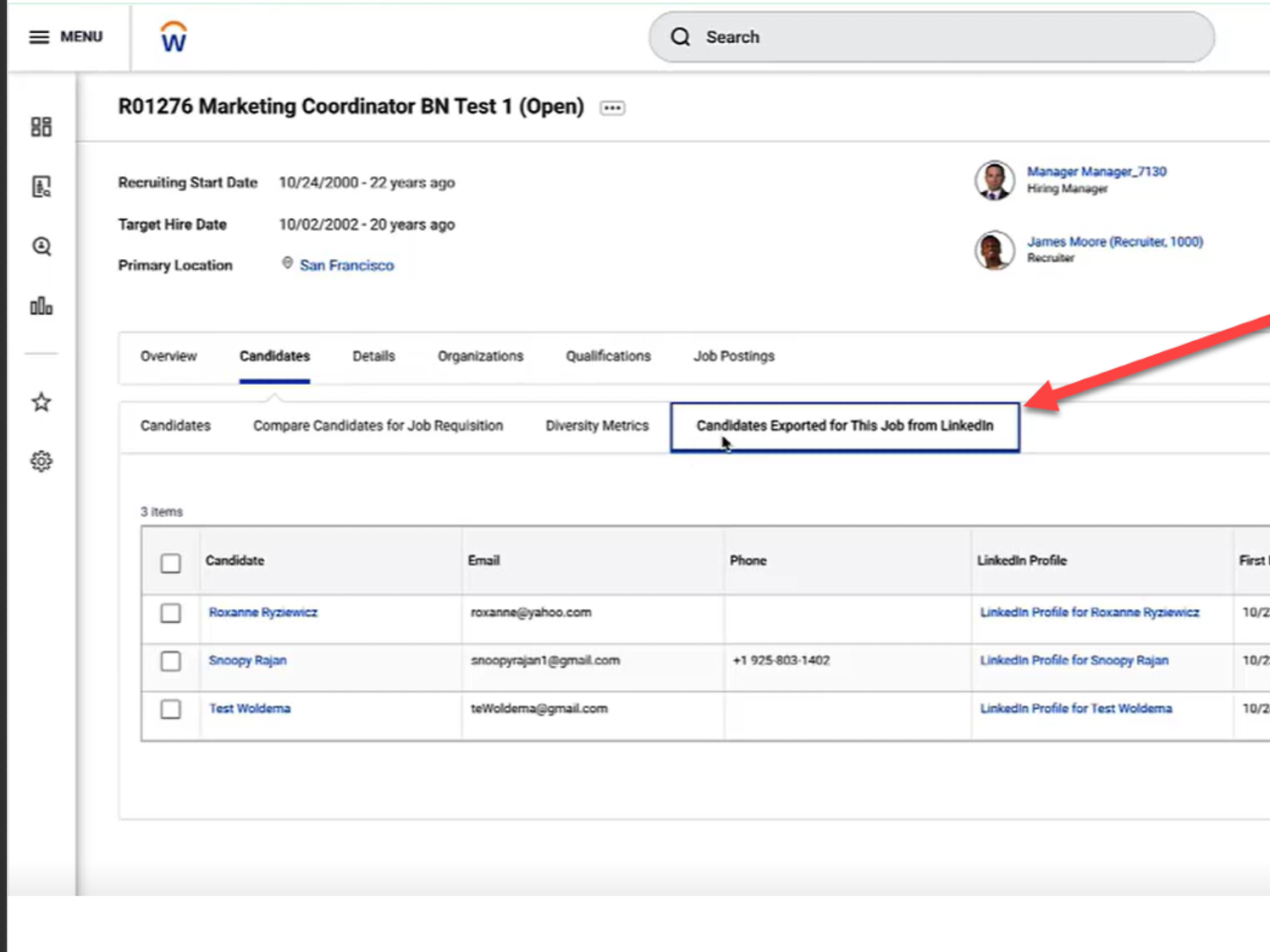This screenshot has height=952, width=1270.
Task: Open the Settings gear icon
Action: click(x=41, y=460)
